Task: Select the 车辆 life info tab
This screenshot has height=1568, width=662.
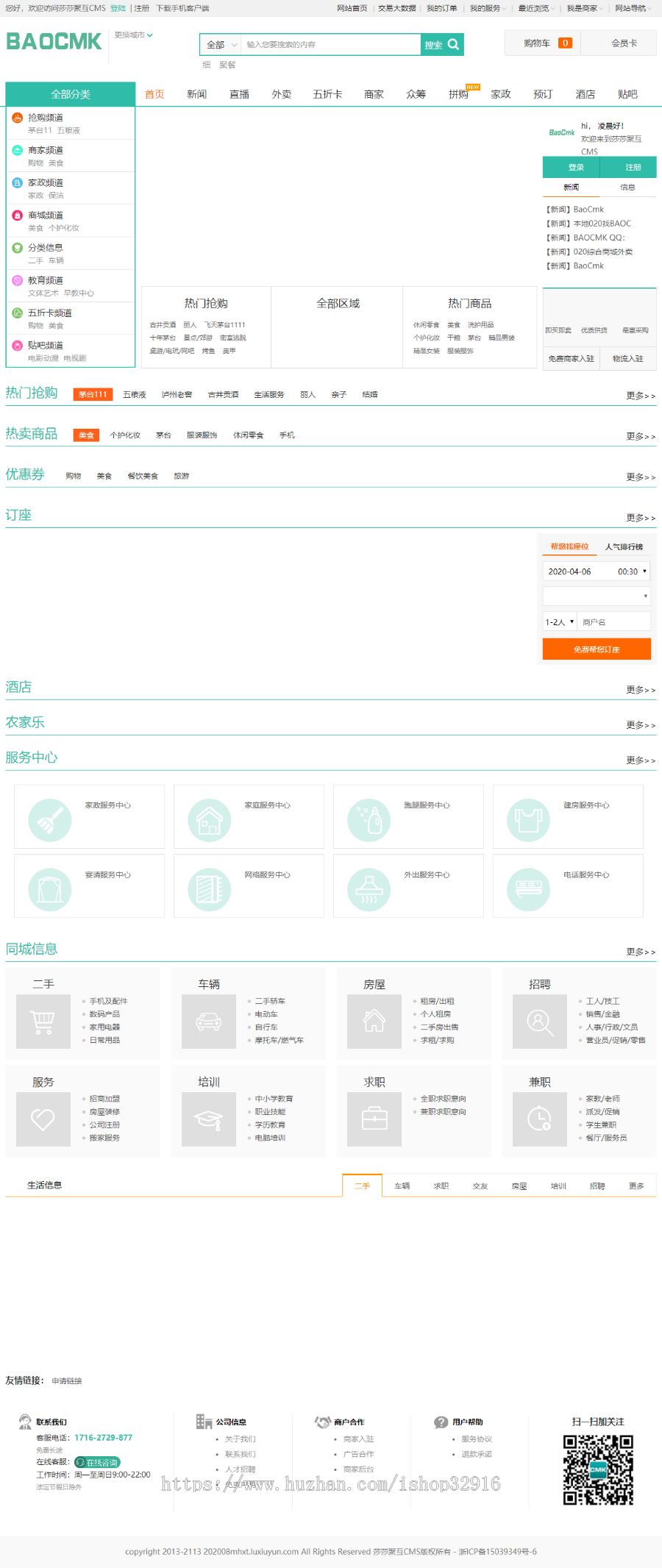Action: tap(402, 1186)
